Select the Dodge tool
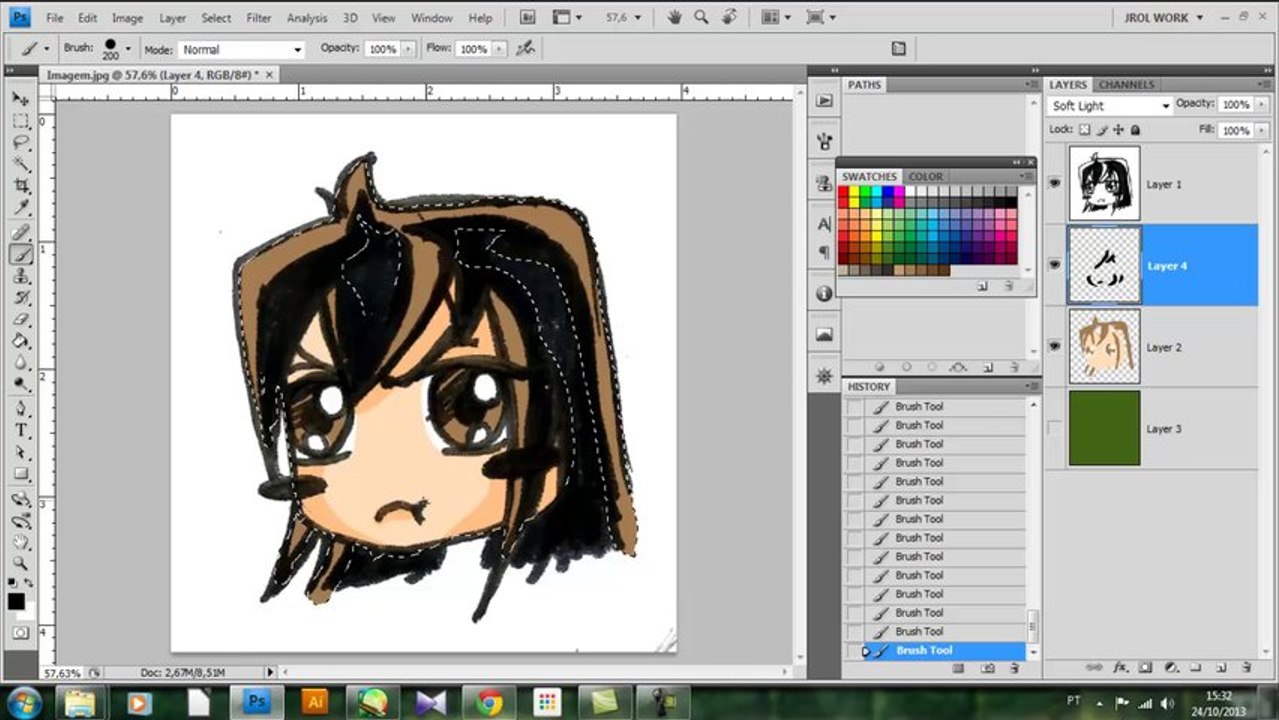 [20, 386]
